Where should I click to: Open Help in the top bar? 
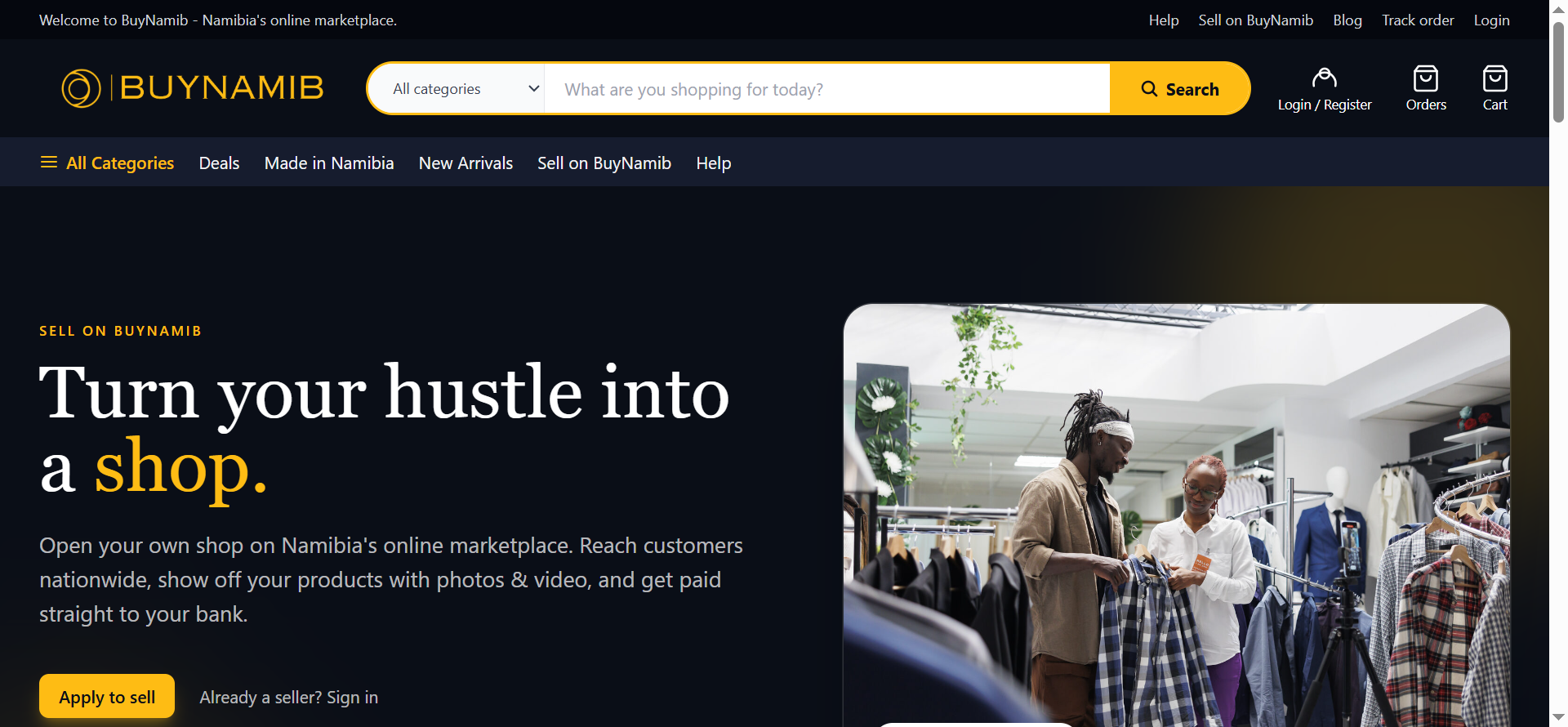(x=1163, y=20)
